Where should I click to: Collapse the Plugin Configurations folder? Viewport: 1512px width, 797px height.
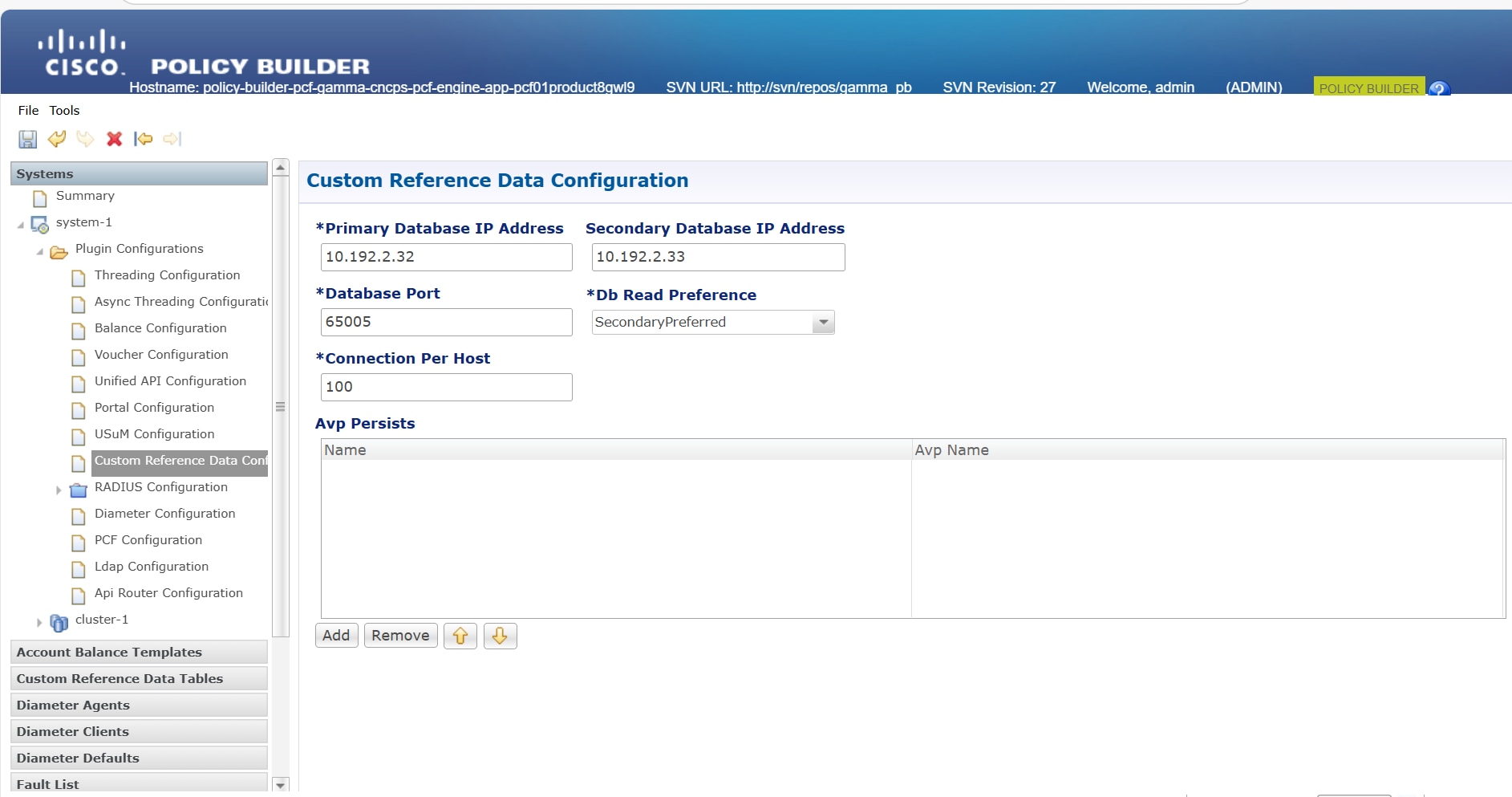tap(39, 250)
